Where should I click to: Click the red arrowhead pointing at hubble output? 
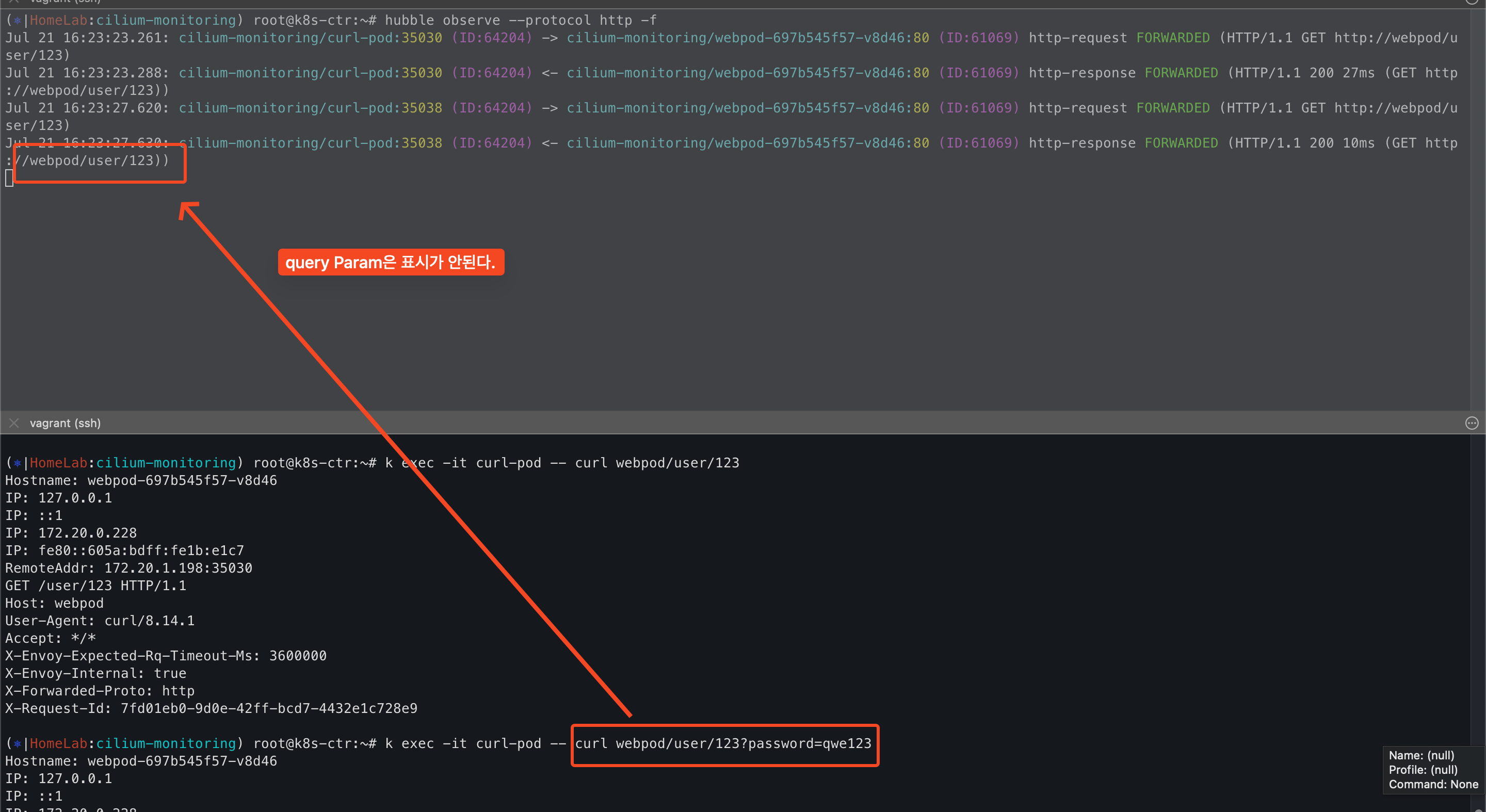[x=187, y=208]
